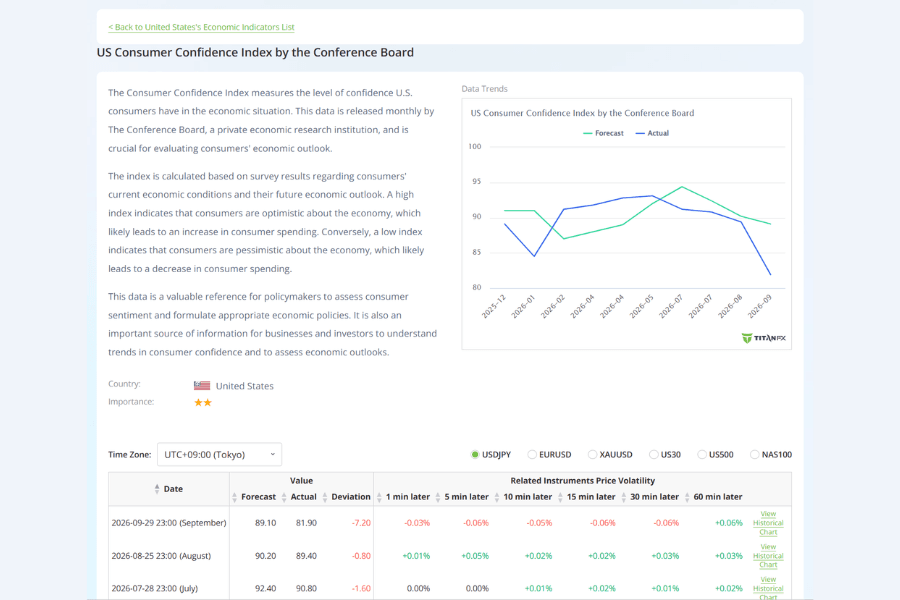The image size is (900, 600).
Task: Click the 2026-09-29 23:00 (September) date cell
Action: pyautogui.click(x=169, y=523)
